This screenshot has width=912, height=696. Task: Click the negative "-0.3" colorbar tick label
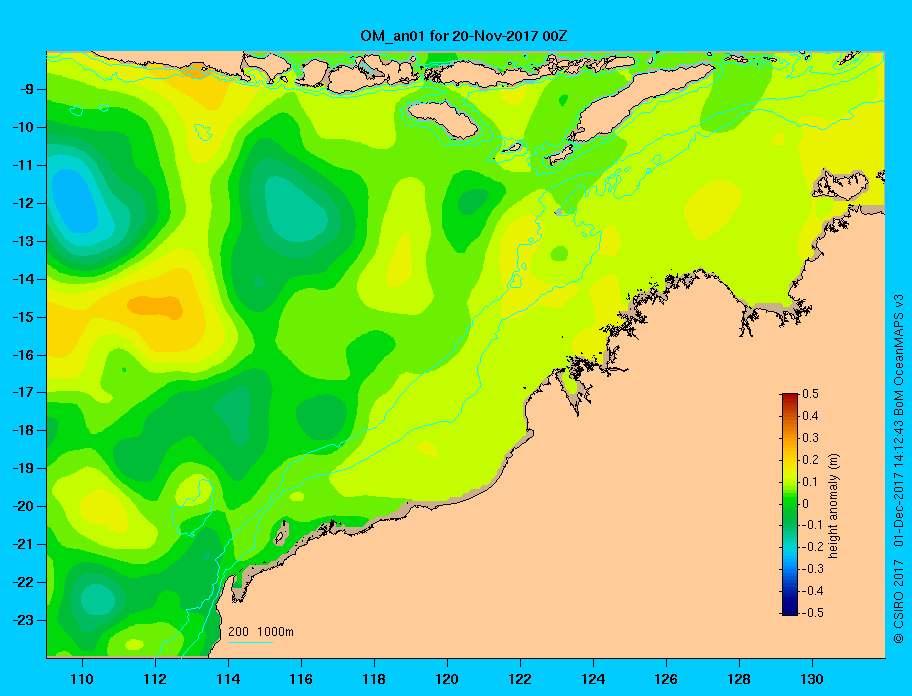[813, 569]
